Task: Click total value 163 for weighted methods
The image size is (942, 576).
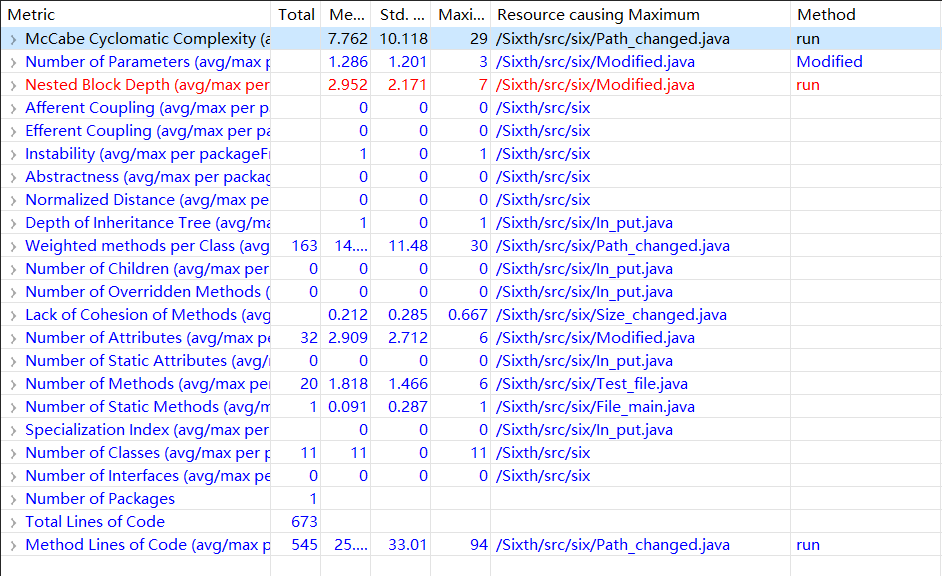Action: 304,246
